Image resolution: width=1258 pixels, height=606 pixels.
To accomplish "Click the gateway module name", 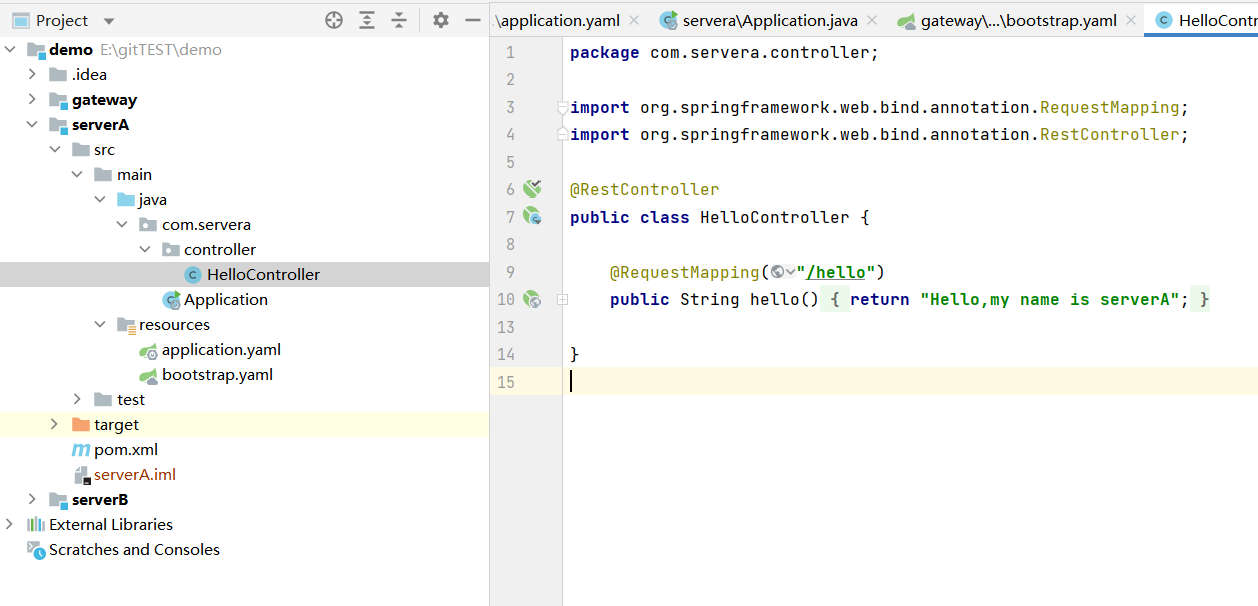I will pos(104,99).
